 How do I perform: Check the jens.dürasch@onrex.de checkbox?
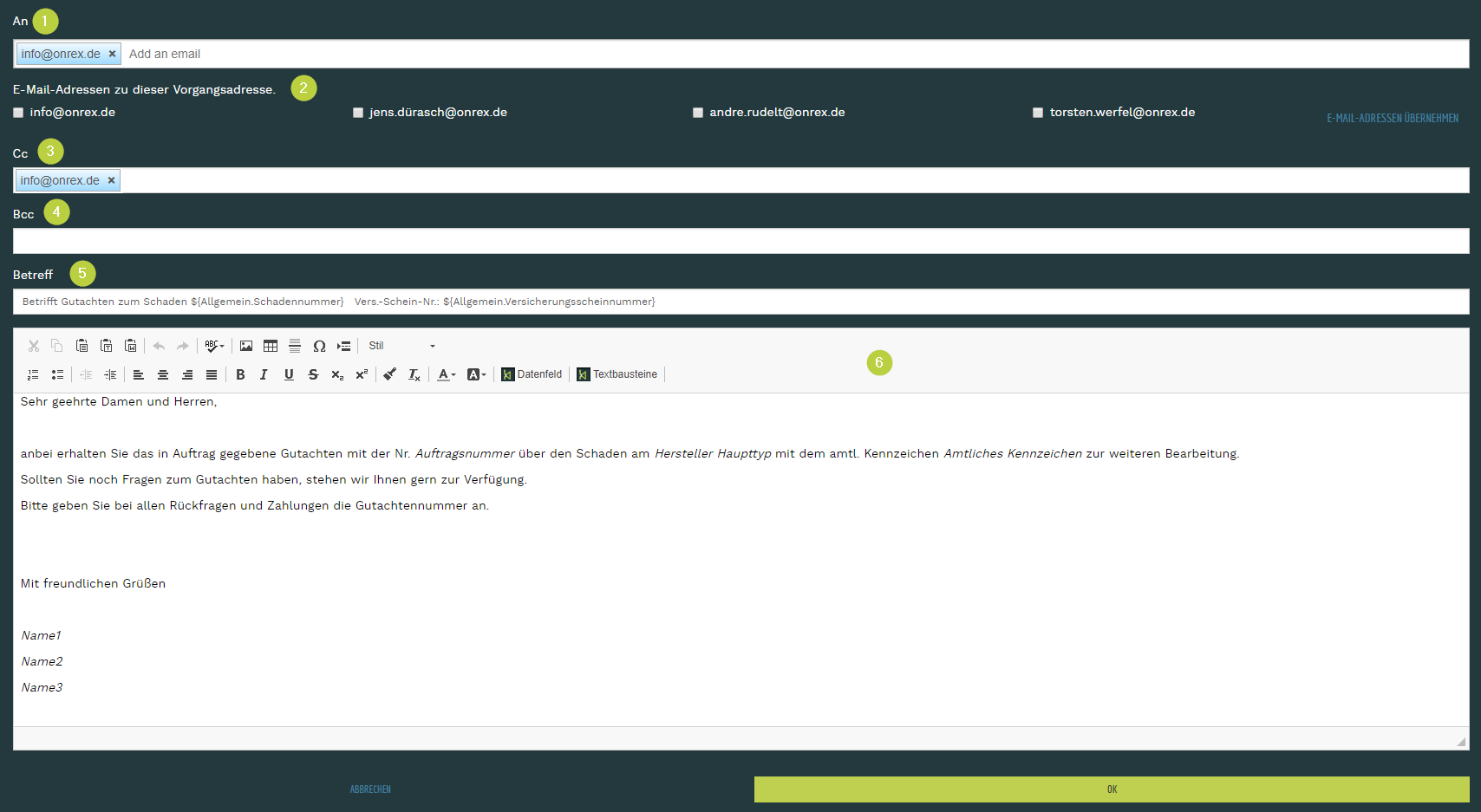[x=358, y=113]
